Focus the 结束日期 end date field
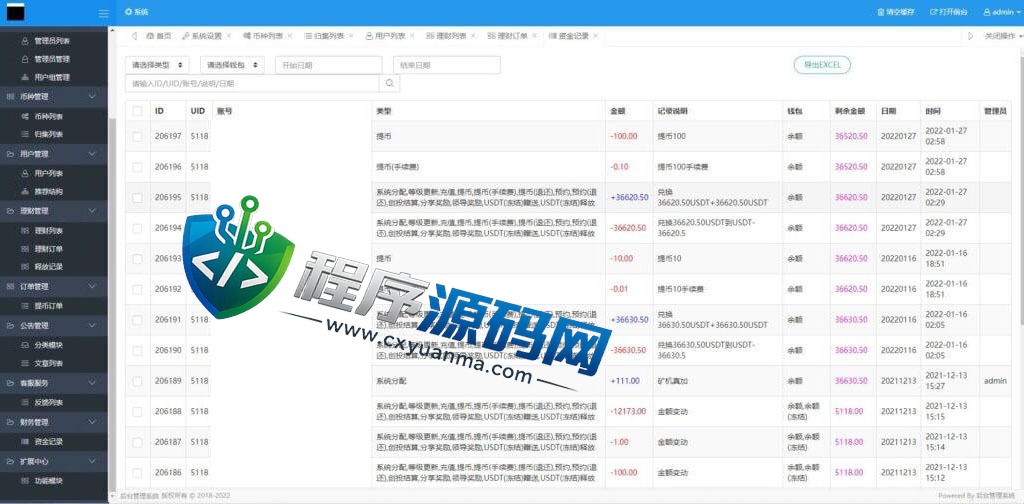This screenshot has height=504, width=1024. (x=447, y=65)
